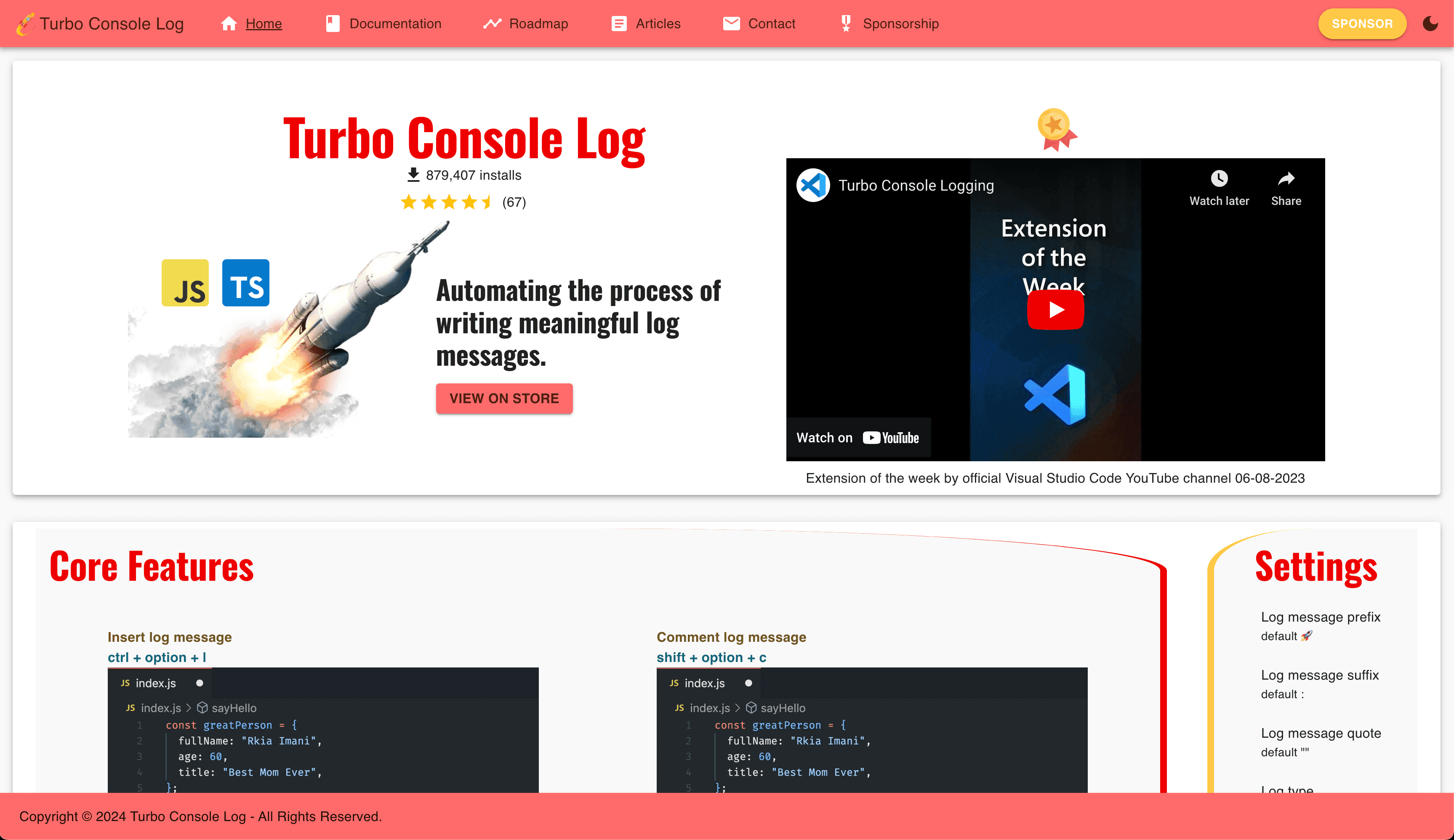This screenshot has height=840, width=1454.
Task: Click the Automating the process tagline
Action: 579,323
